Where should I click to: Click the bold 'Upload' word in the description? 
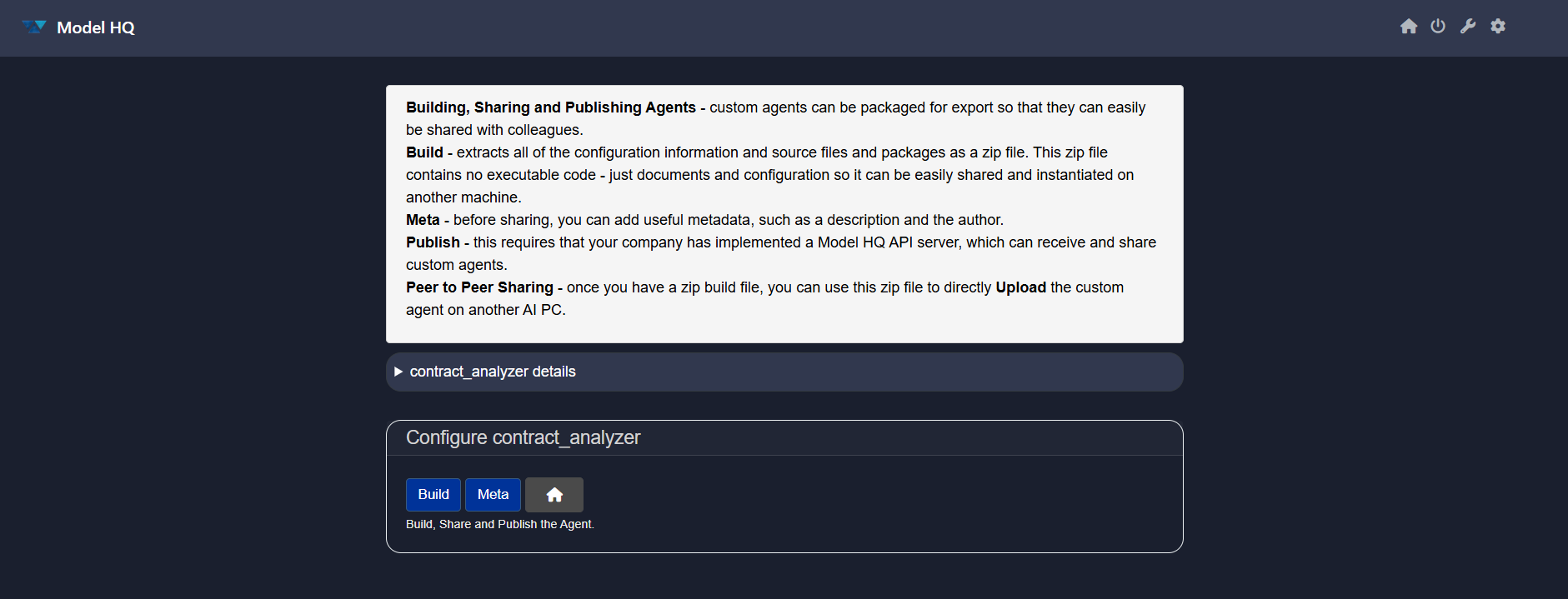coord(1020,287)
